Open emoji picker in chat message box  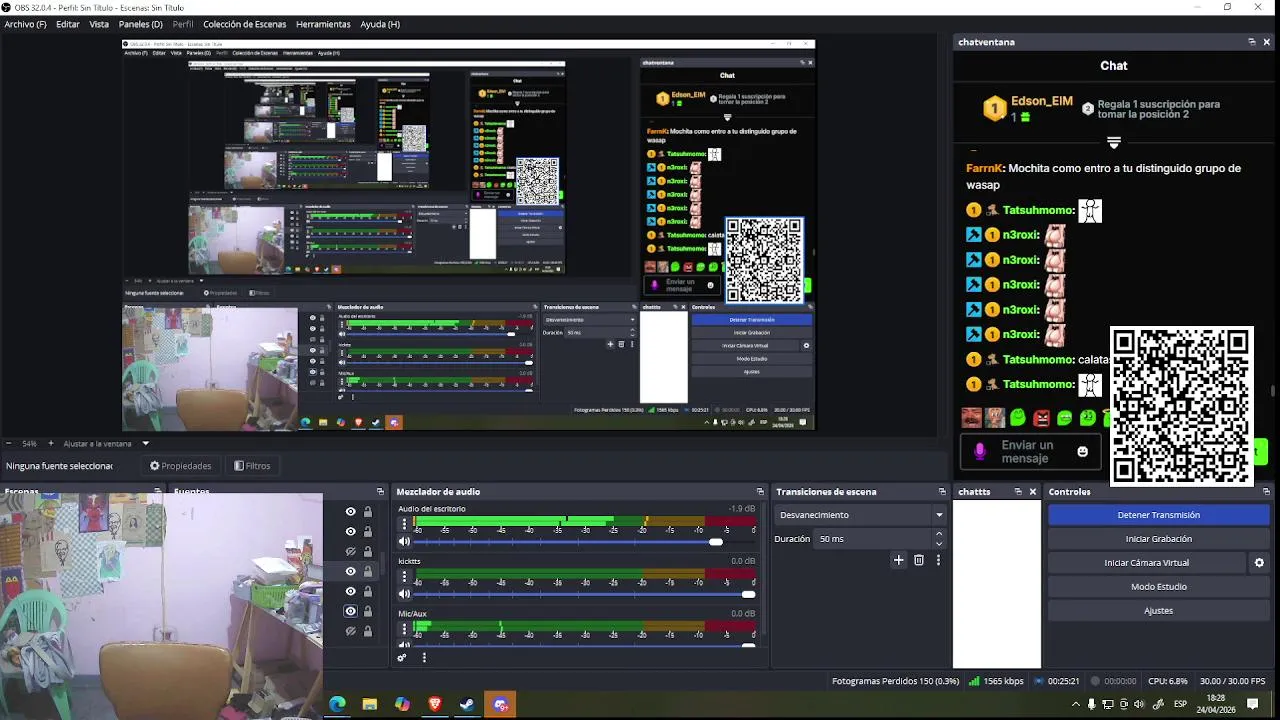click(x=1082, y=452)
